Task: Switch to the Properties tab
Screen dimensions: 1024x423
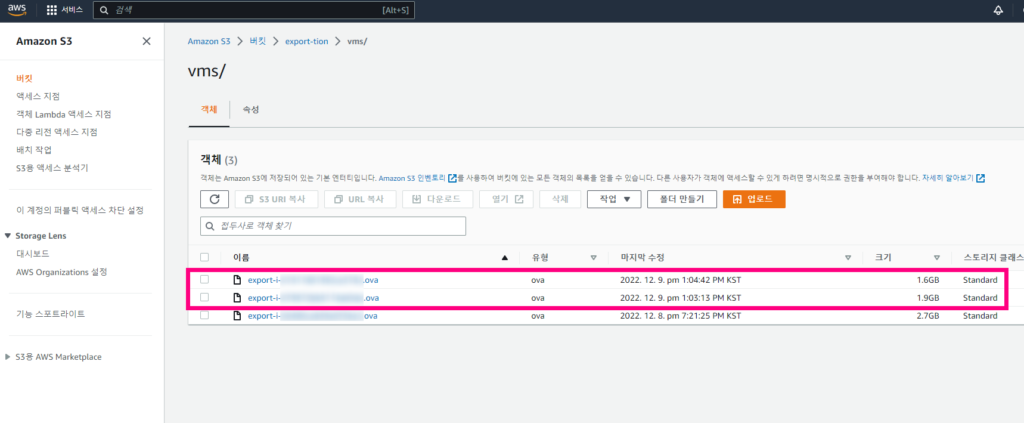Action: (x=251, y=109)
